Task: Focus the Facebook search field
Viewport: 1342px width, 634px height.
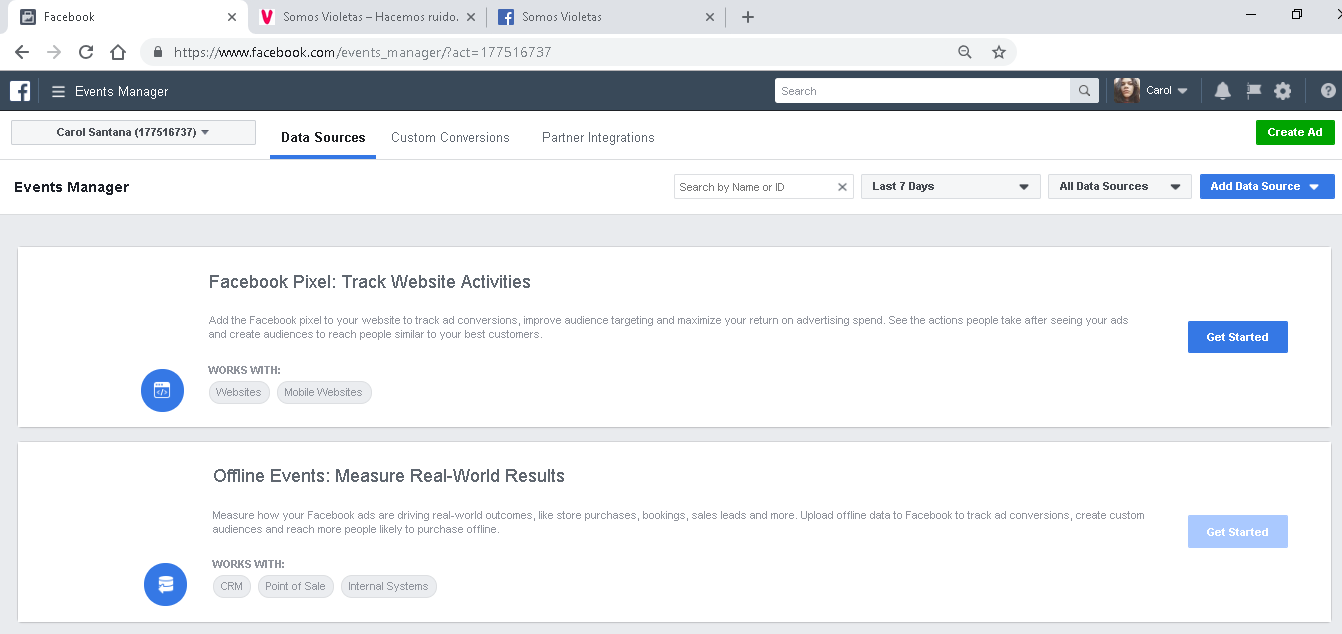Action: (x=922, y=91)
